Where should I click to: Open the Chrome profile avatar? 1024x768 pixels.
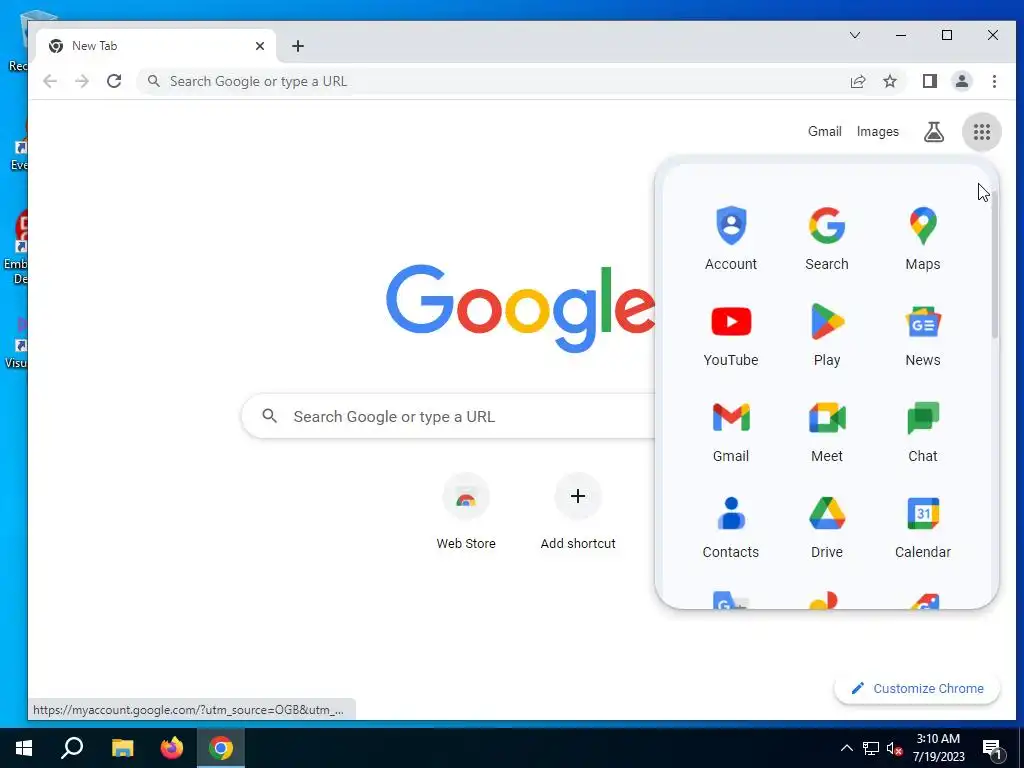click(961, 81)
